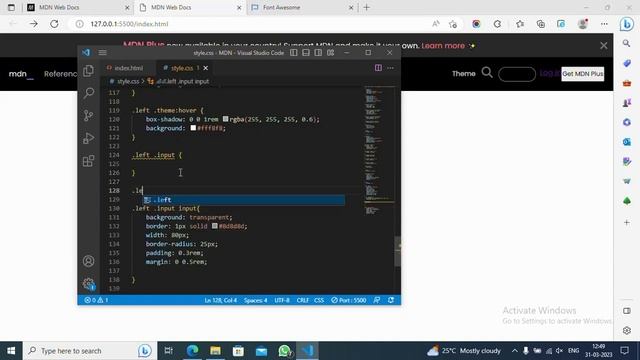Open a new browser tab
This screenshot has height=360, width=640.
[367, 7]
